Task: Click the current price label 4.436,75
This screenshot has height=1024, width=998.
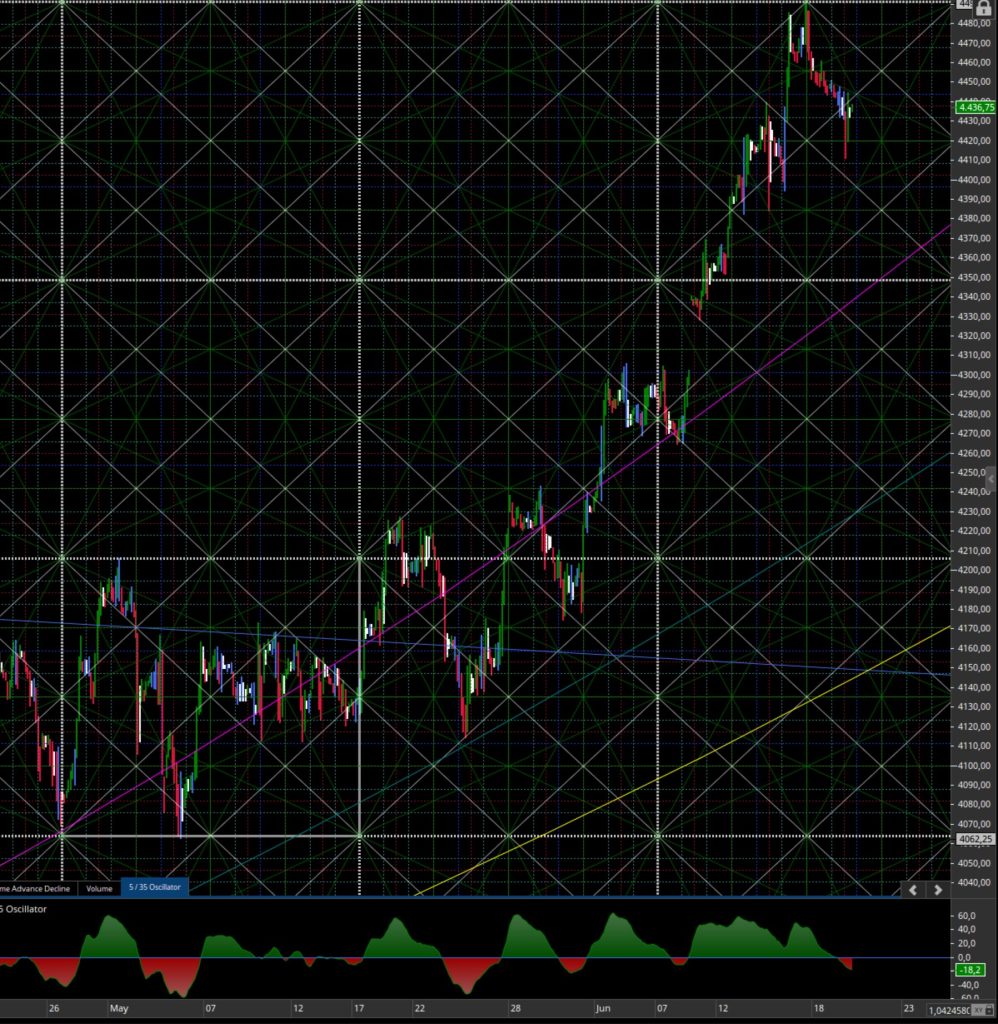Action: click(975, 107)
